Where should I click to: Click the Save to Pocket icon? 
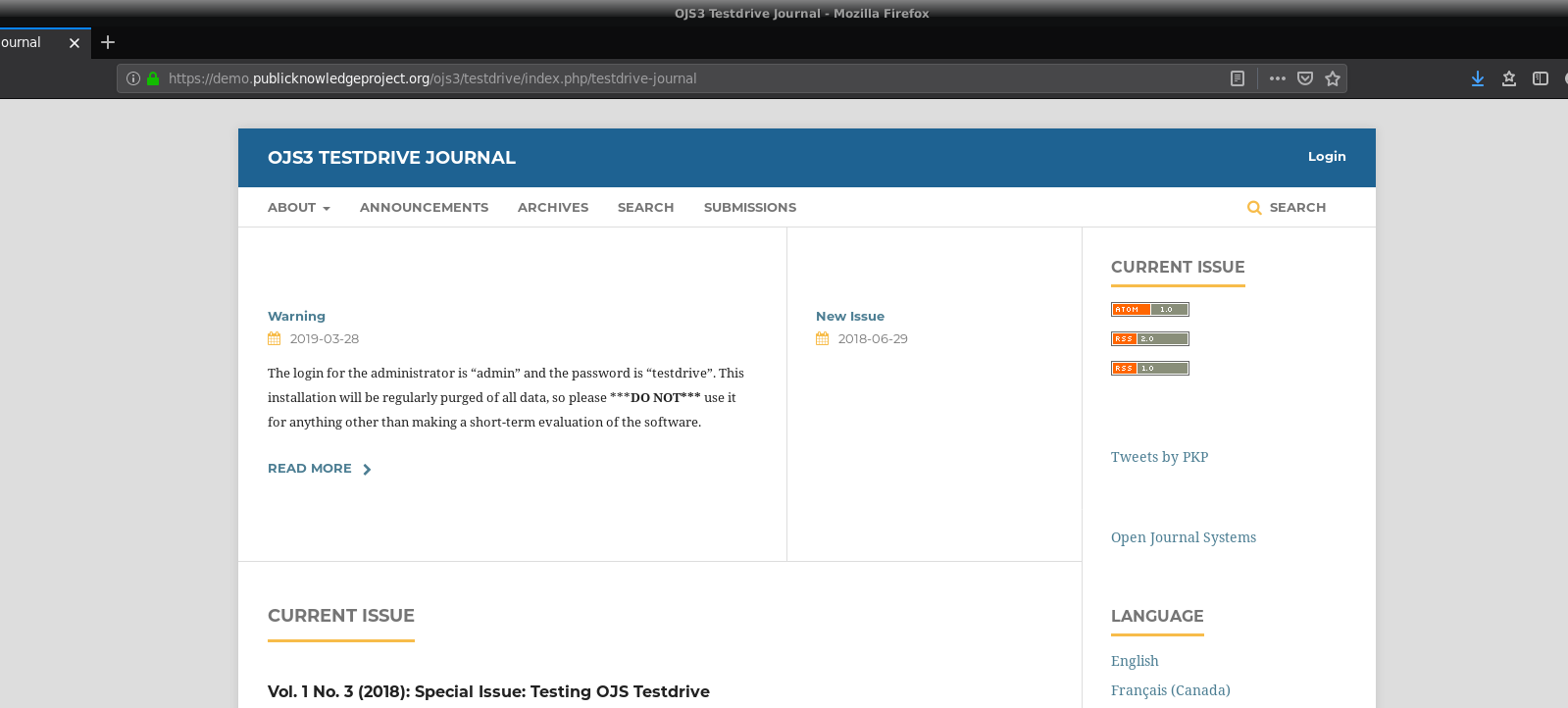[x=1304, y=78]
